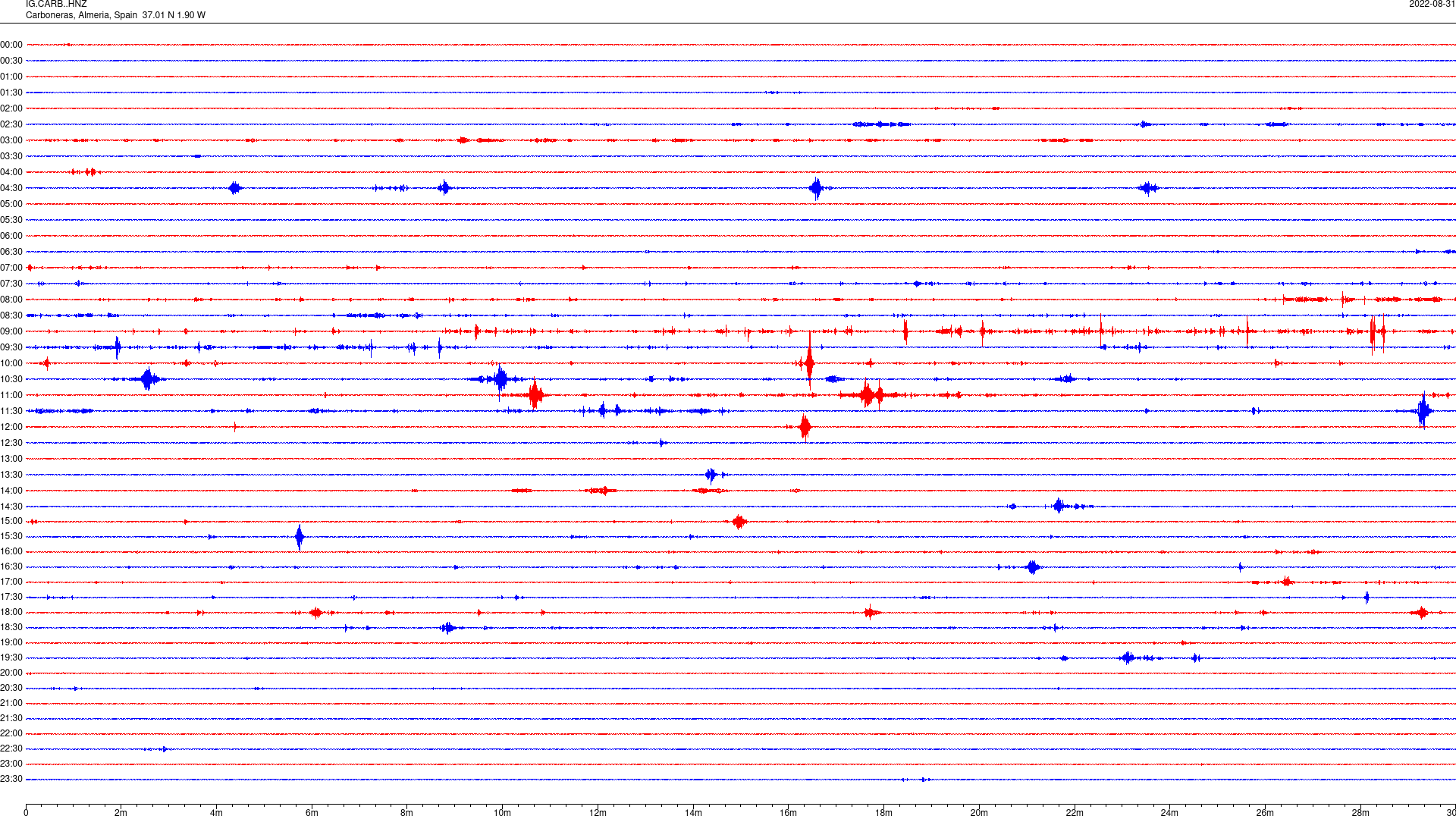Click the blue burst on the 15:30 trace
Viewport: 1456px width, 819px height.
click(300, 537)
